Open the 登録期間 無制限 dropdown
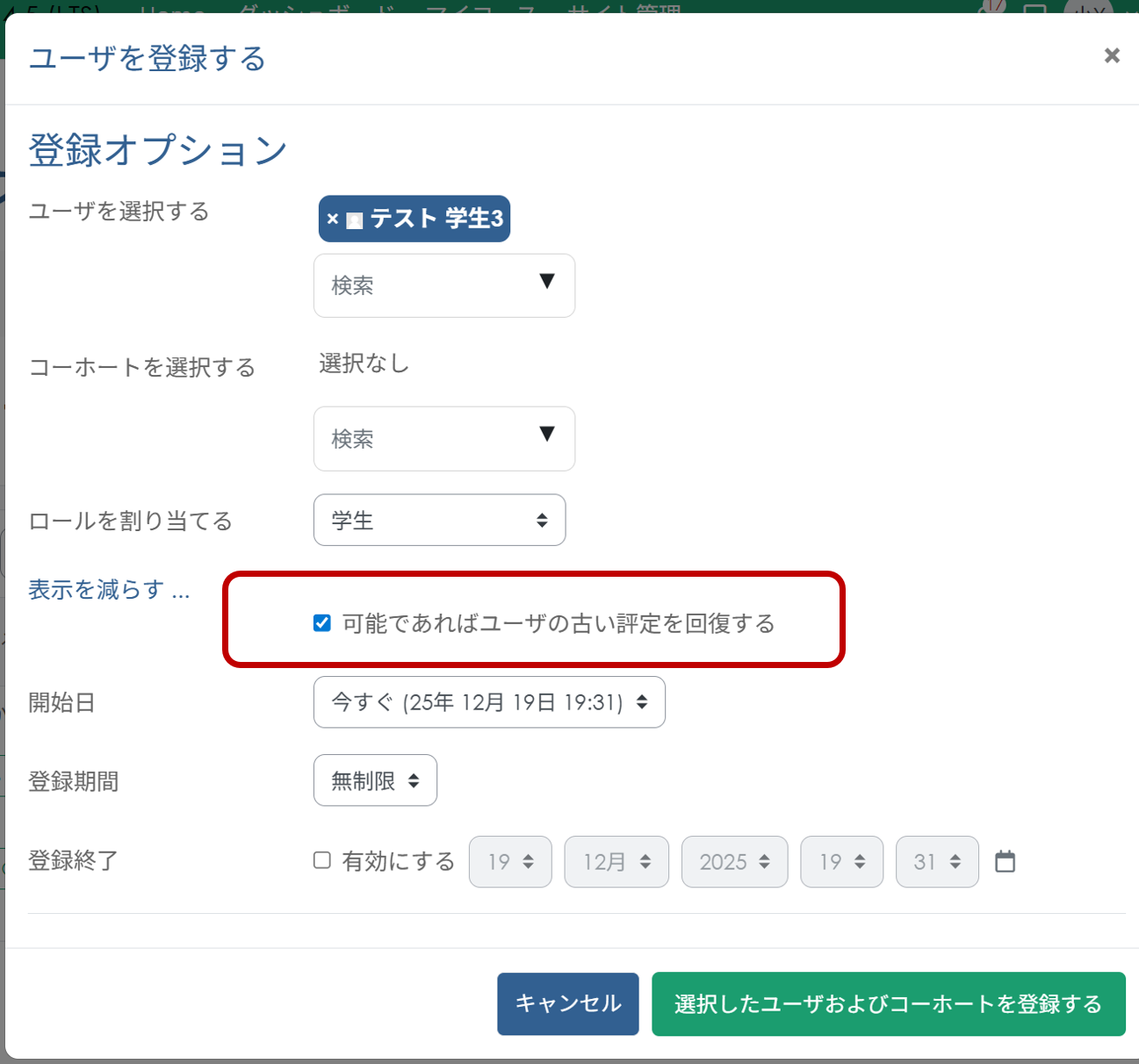 375,780
